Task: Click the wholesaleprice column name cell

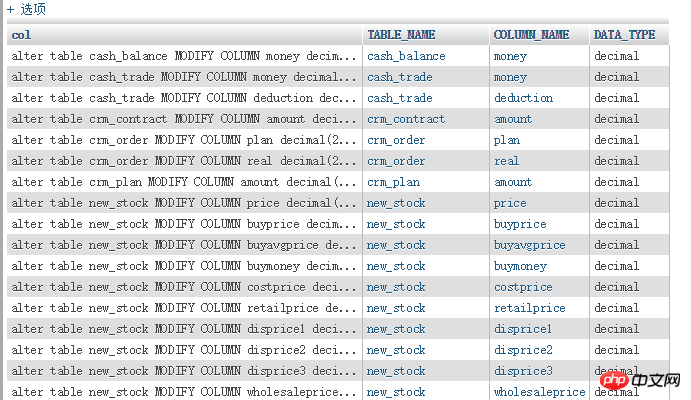Action: tap(539, 392)
